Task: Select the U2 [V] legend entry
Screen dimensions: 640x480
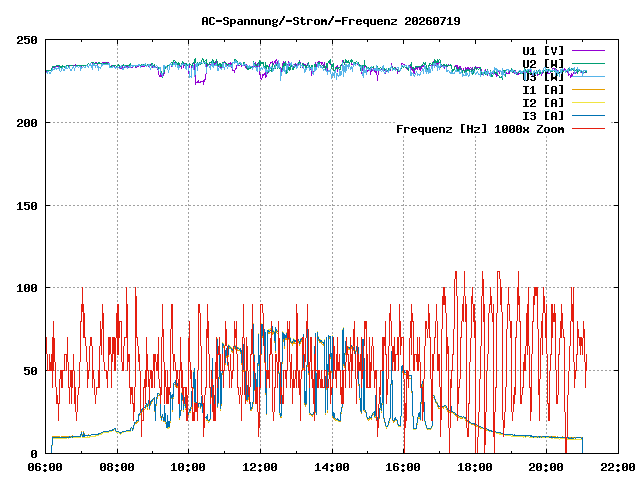Action: (x=543, y=64)
